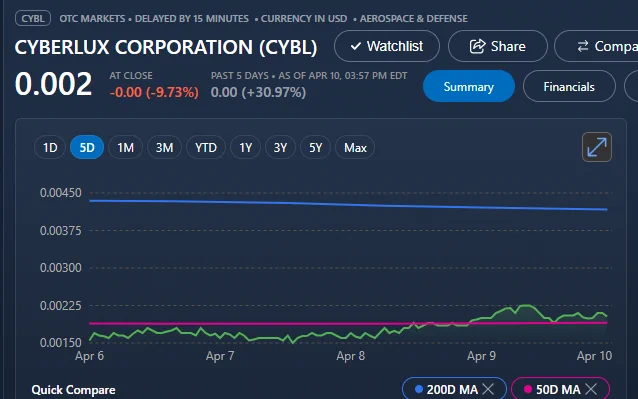
Task: Click the Quick Compare heading
Action: tap(73, 390)
